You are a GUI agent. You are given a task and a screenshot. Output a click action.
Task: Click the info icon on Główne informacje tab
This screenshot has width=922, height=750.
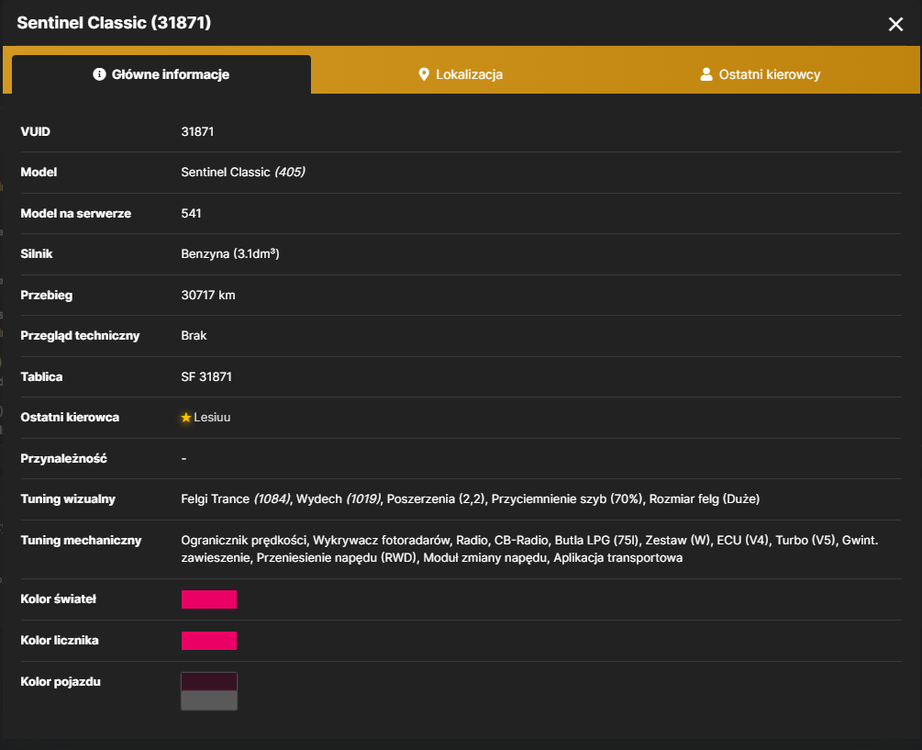[99, 74]
